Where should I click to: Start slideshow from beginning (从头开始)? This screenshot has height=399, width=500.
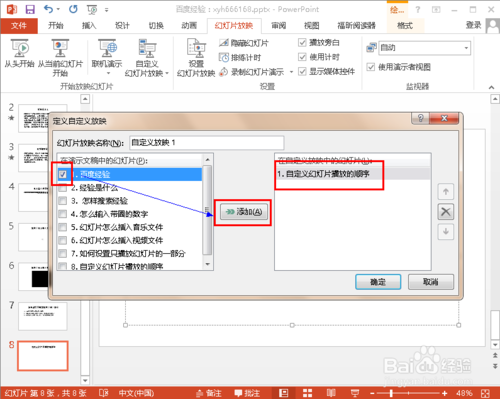(19, 53)
